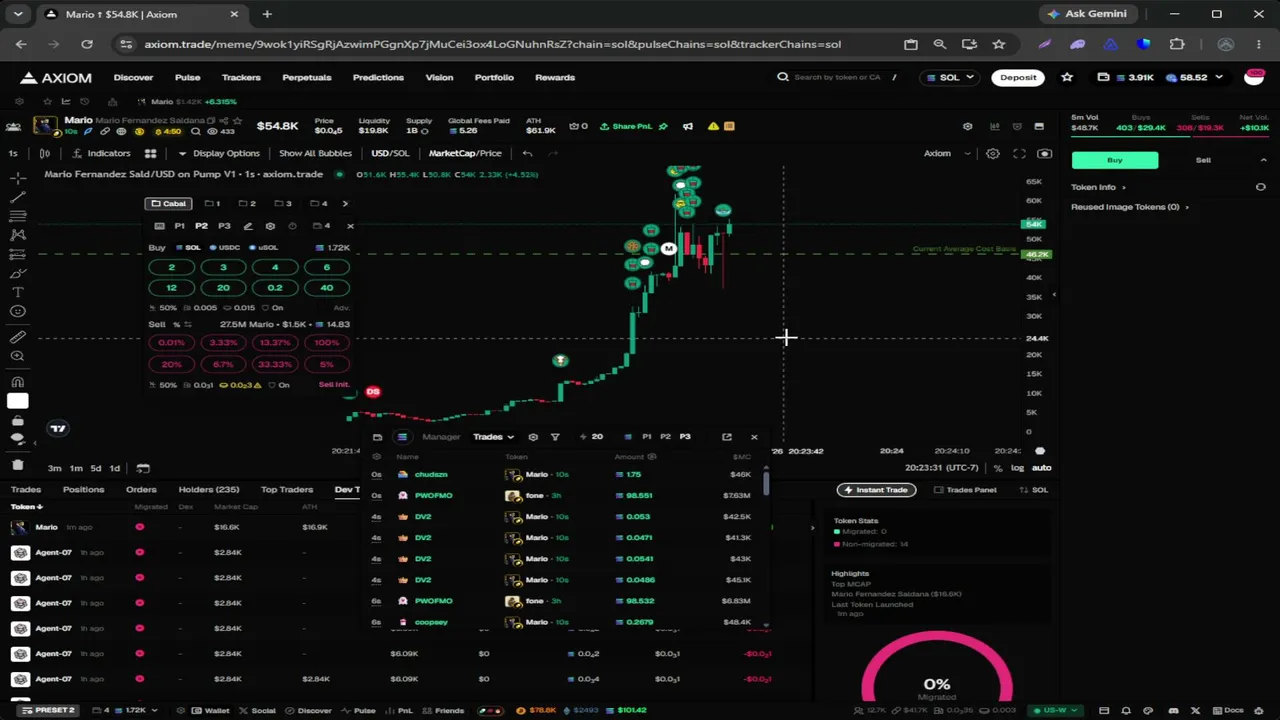This screenshot has height=720, width=1280.
Task: Click the trades manager vertical scrollbar
Action: coord(766,483)
